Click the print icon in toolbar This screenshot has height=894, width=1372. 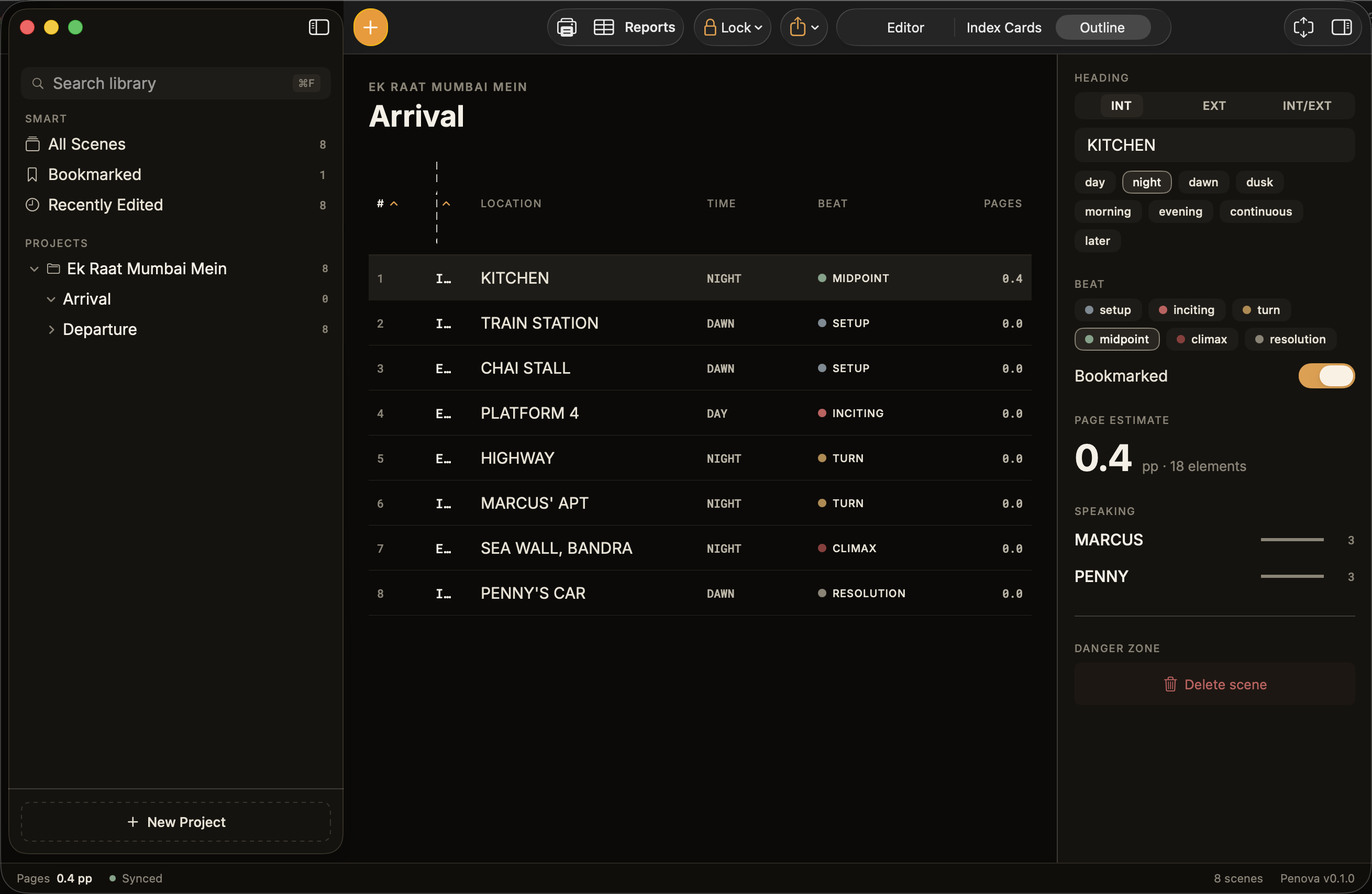[x=567, y=27]
